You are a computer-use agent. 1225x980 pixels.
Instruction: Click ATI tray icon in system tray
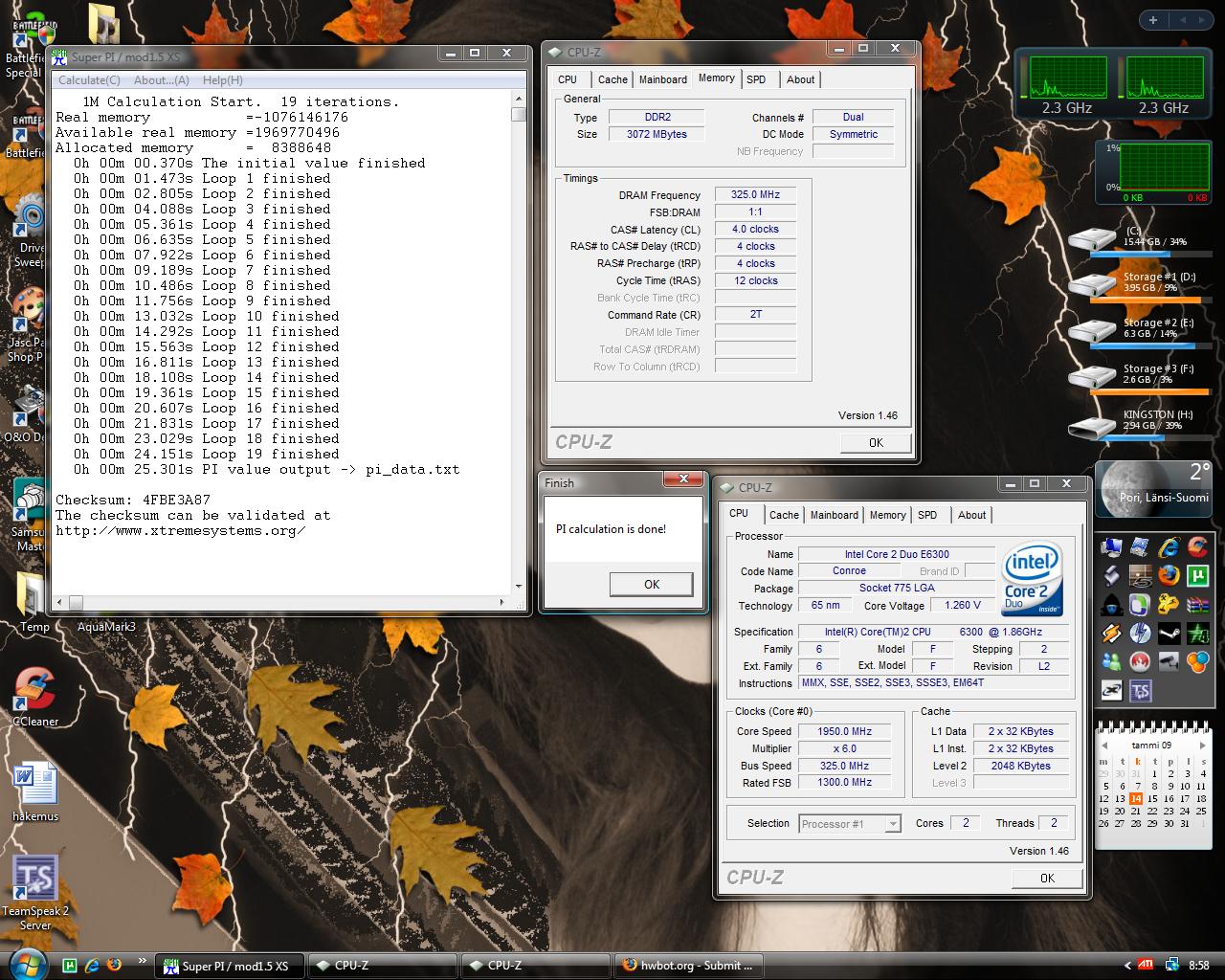1146,966
